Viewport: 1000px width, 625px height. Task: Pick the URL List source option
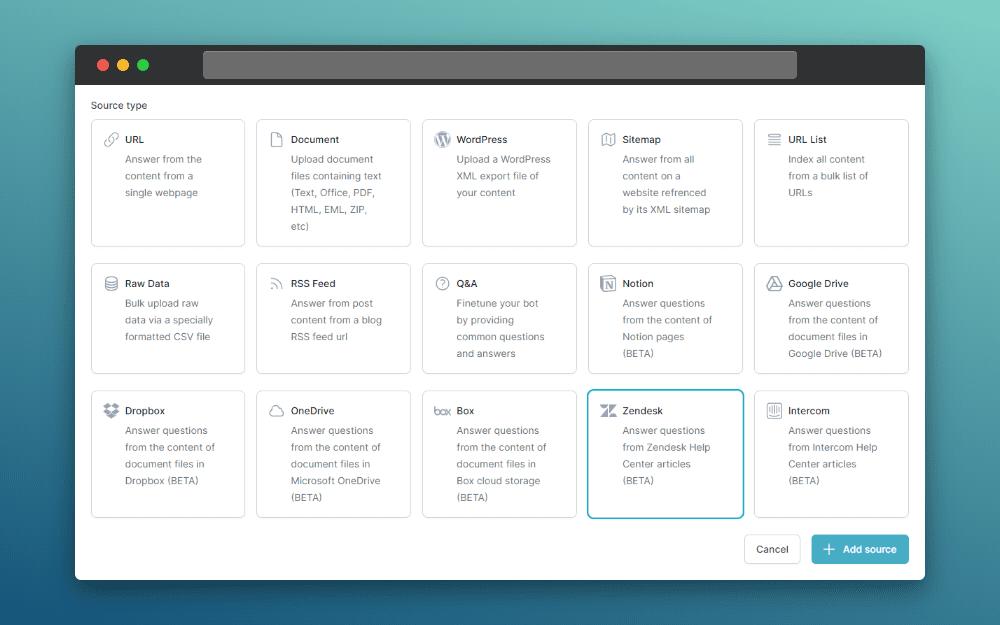click(831, 183)
